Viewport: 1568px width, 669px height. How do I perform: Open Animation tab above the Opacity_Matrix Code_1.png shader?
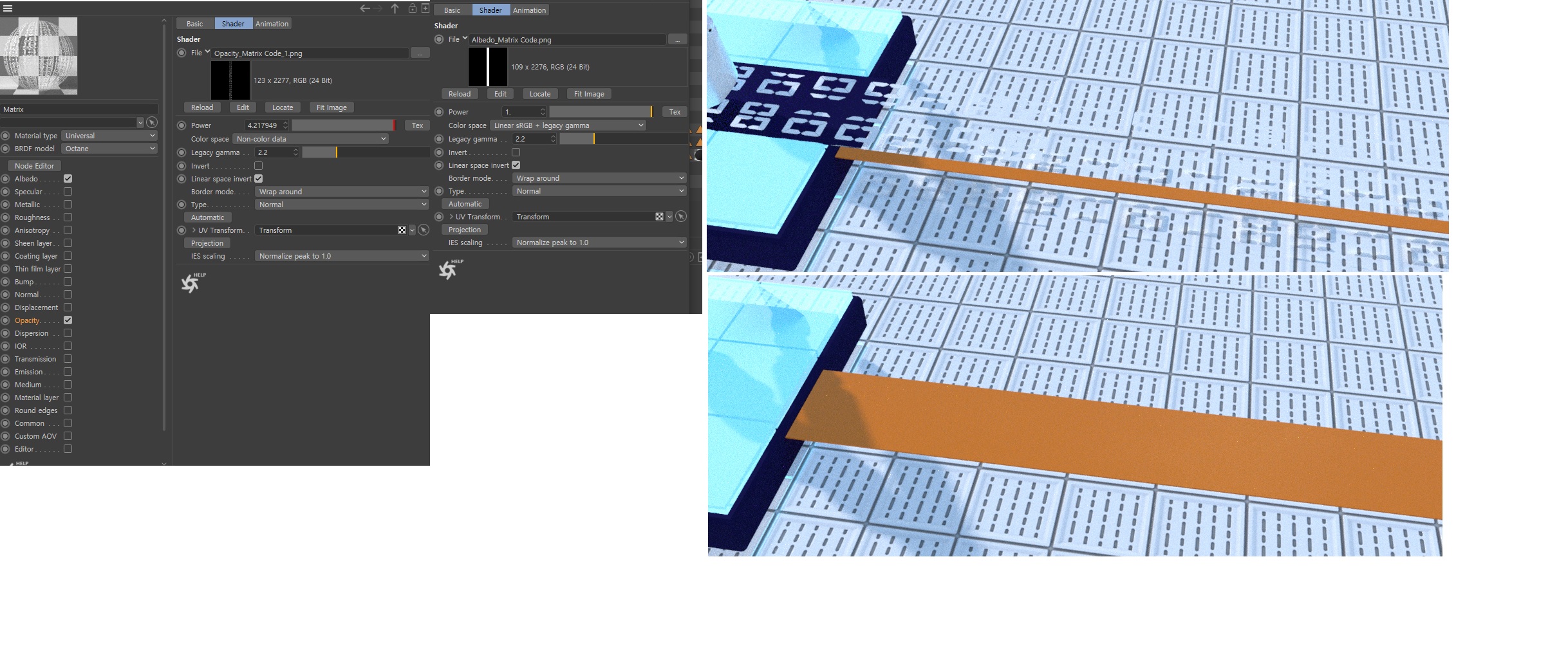point(272,24)
